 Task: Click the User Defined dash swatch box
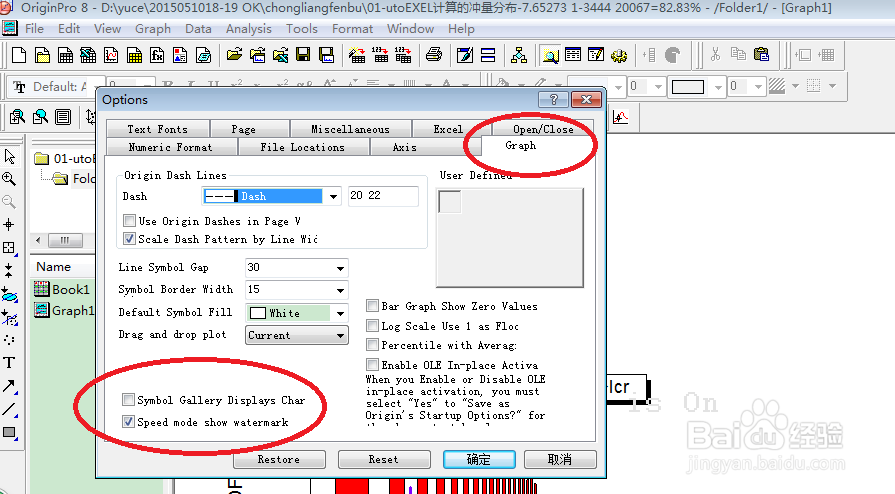coord(450,202)
